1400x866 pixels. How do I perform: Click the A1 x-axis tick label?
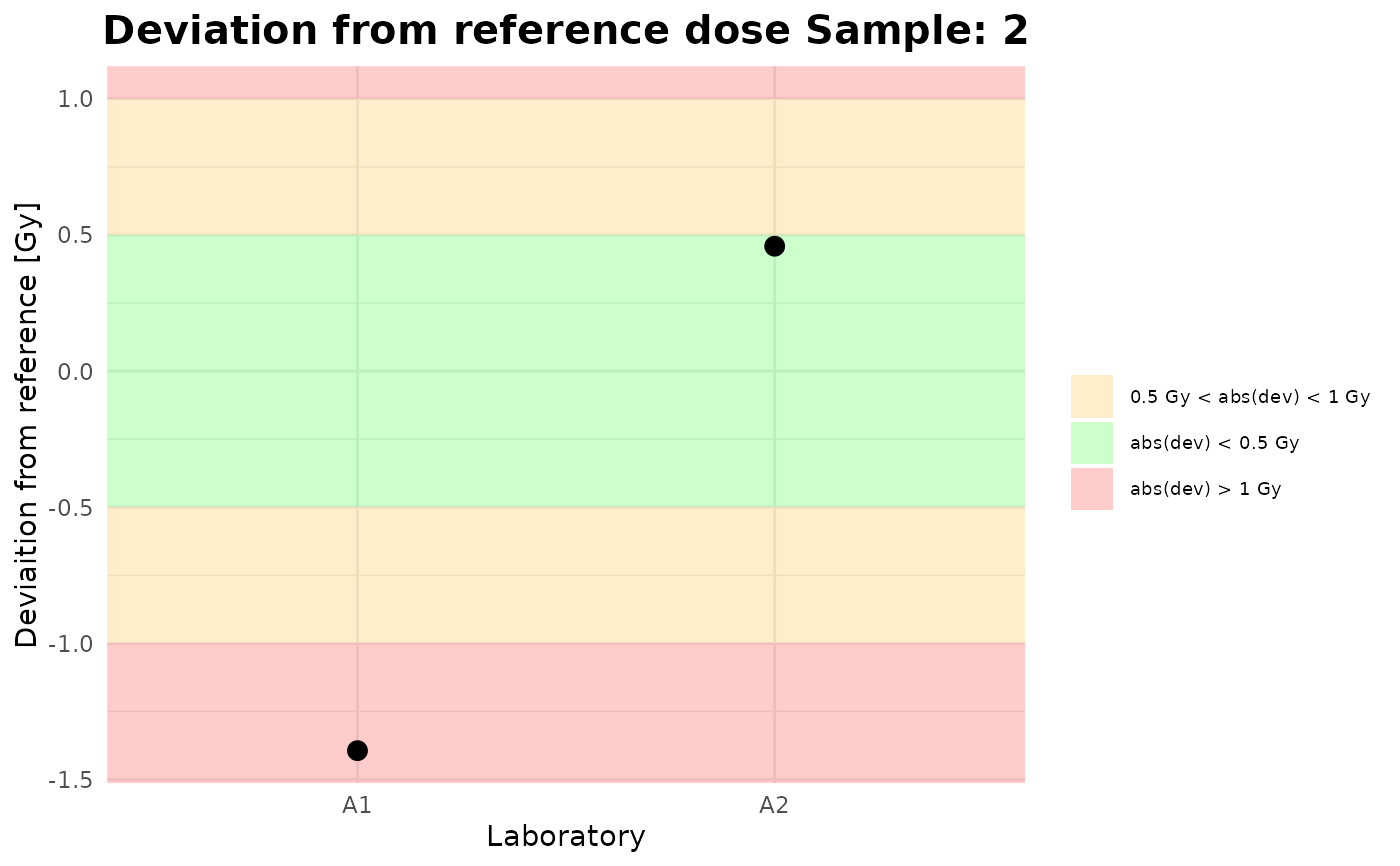[357, 805]
